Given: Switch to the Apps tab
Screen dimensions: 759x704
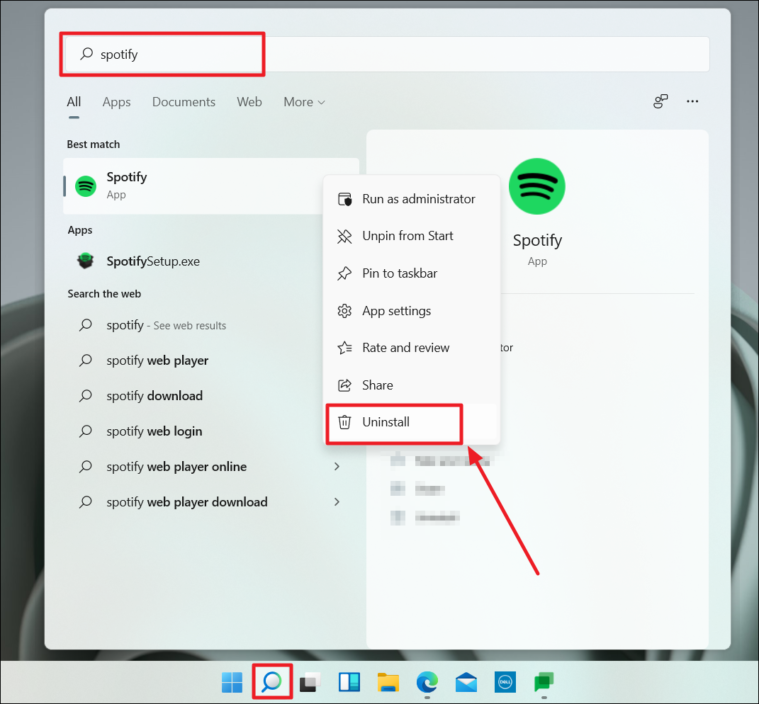Looking at the screenshot, I should pyautogui.click(x=117, y=102).
